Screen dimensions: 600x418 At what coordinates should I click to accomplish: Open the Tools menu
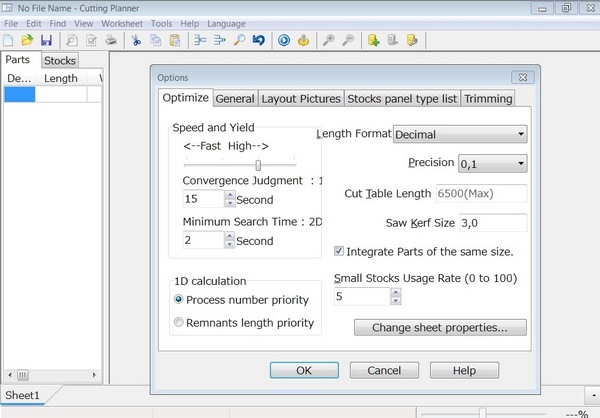tap(161, 24)
